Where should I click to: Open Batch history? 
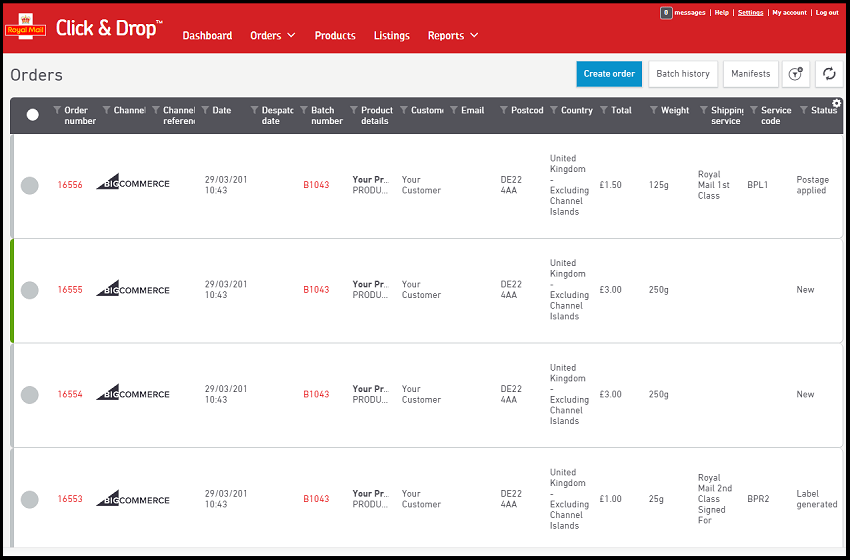click(683, 74)
